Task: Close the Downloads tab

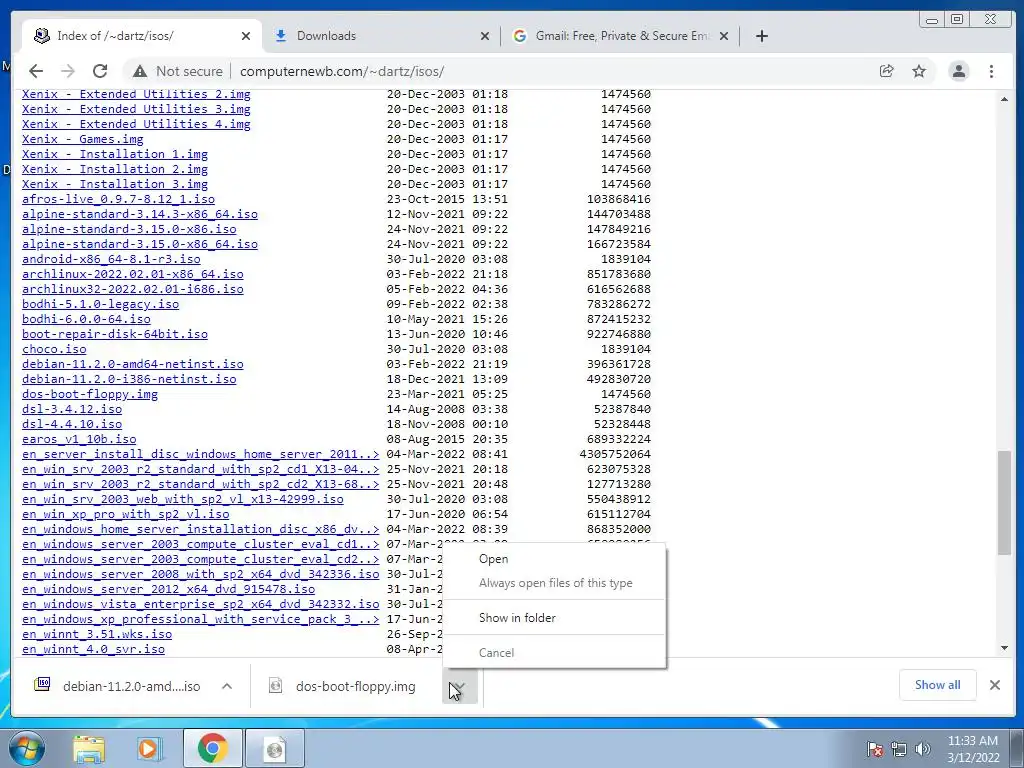Action: (x=485, y=36)
